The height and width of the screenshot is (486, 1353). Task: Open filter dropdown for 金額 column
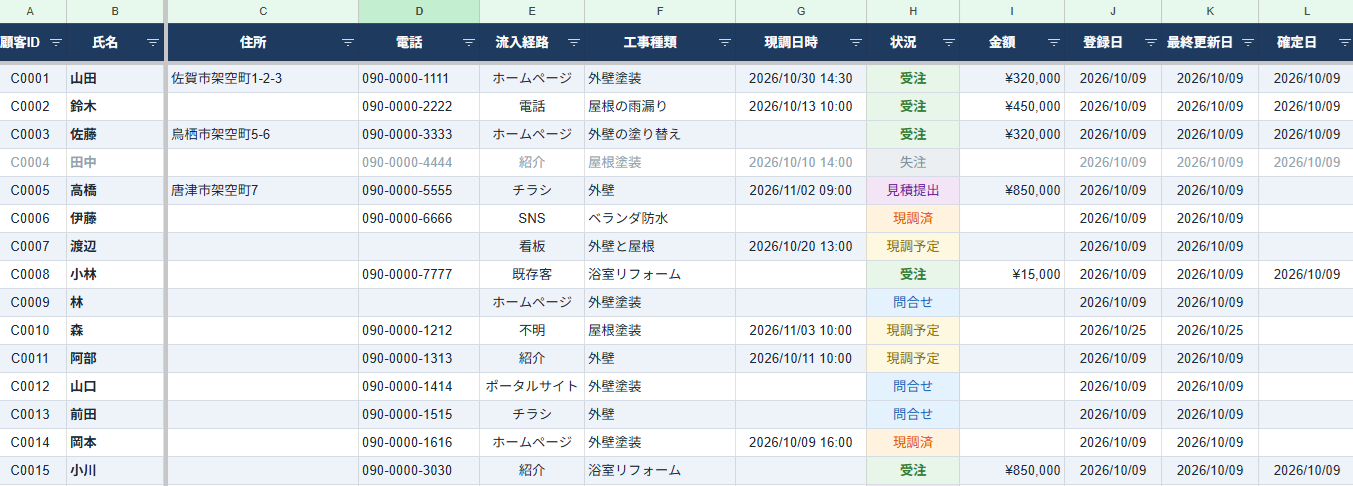(1054, 43)
